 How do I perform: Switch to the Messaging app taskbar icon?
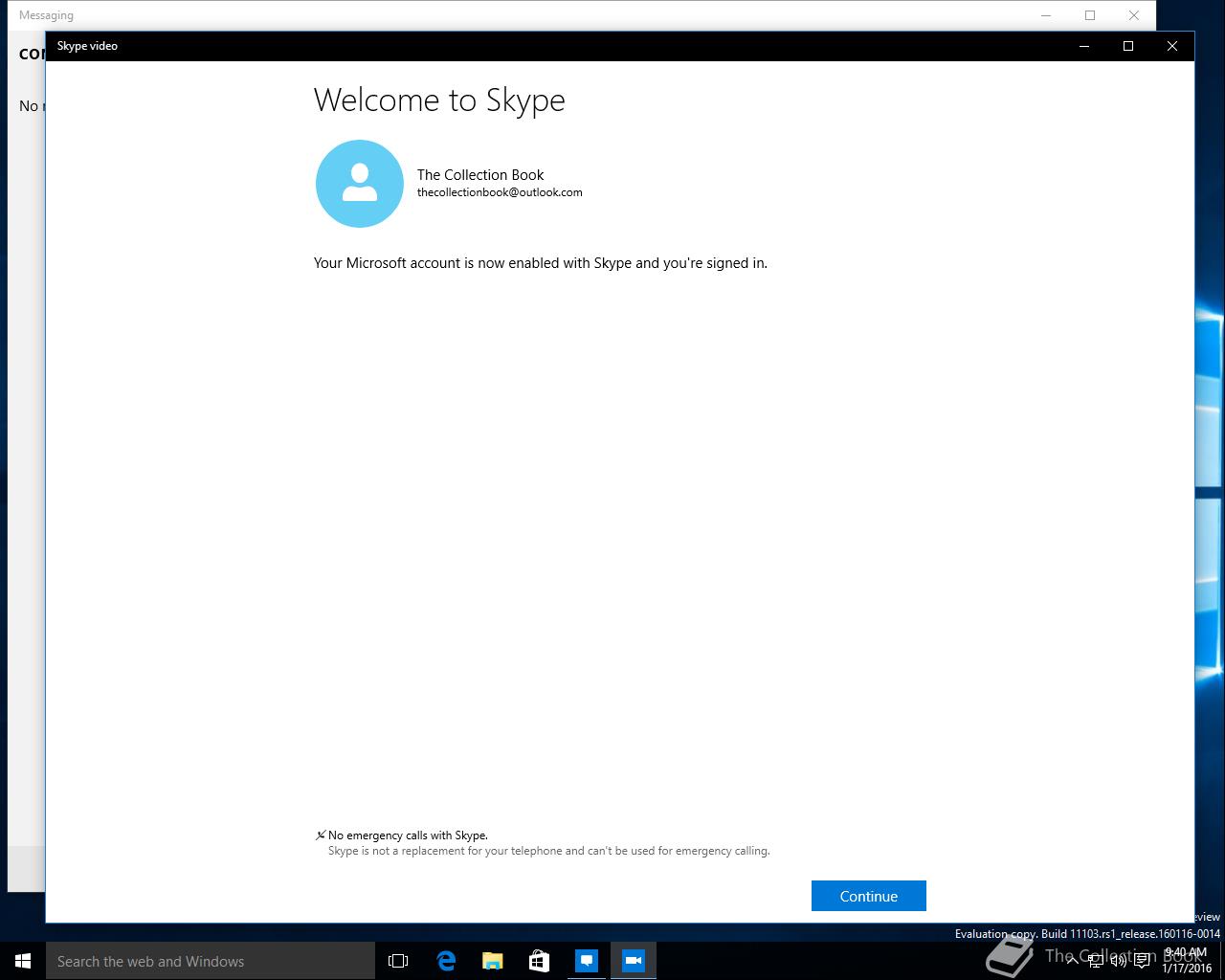(x=587, y=961)
